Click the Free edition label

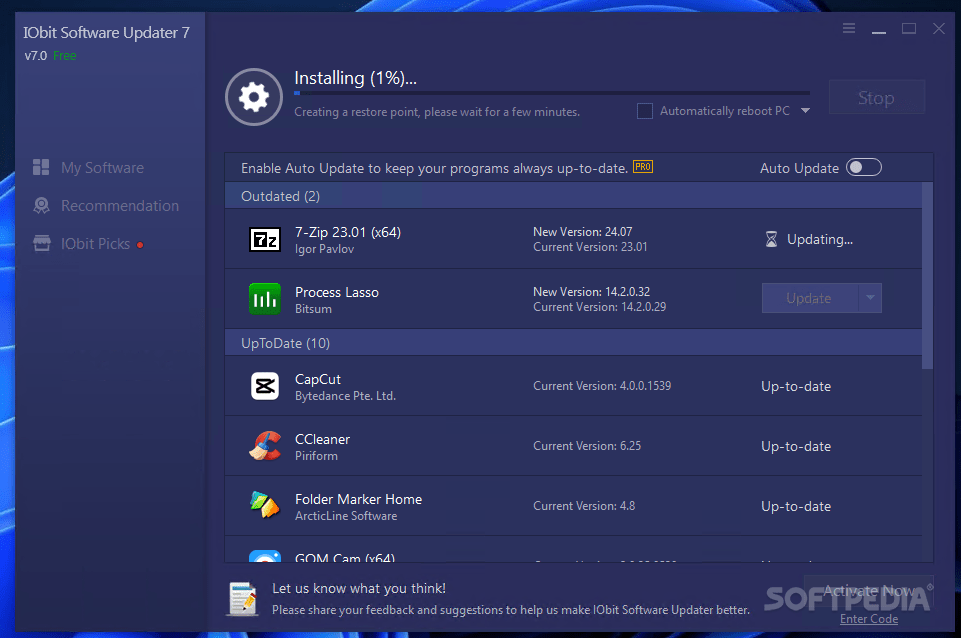65,56
